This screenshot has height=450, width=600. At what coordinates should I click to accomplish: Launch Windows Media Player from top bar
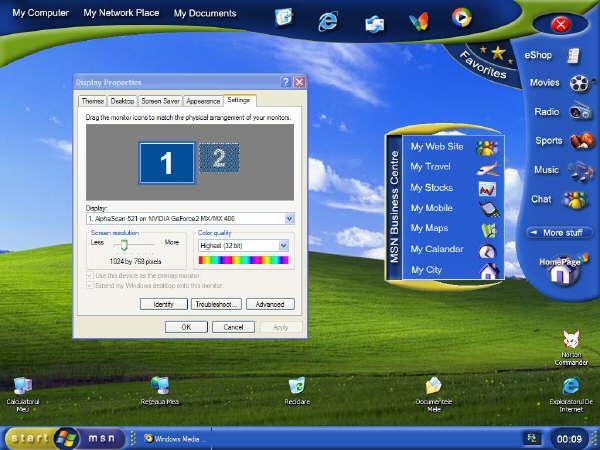pyautogui.click(x=461, y=18)
